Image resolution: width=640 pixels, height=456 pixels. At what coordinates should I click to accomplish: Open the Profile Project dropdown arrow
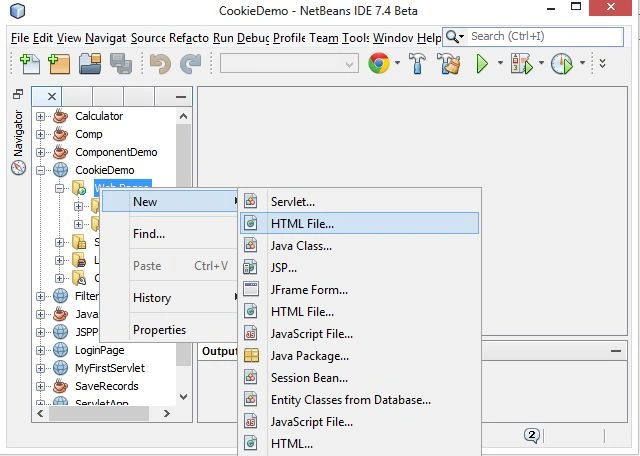[x=582, y=63]
